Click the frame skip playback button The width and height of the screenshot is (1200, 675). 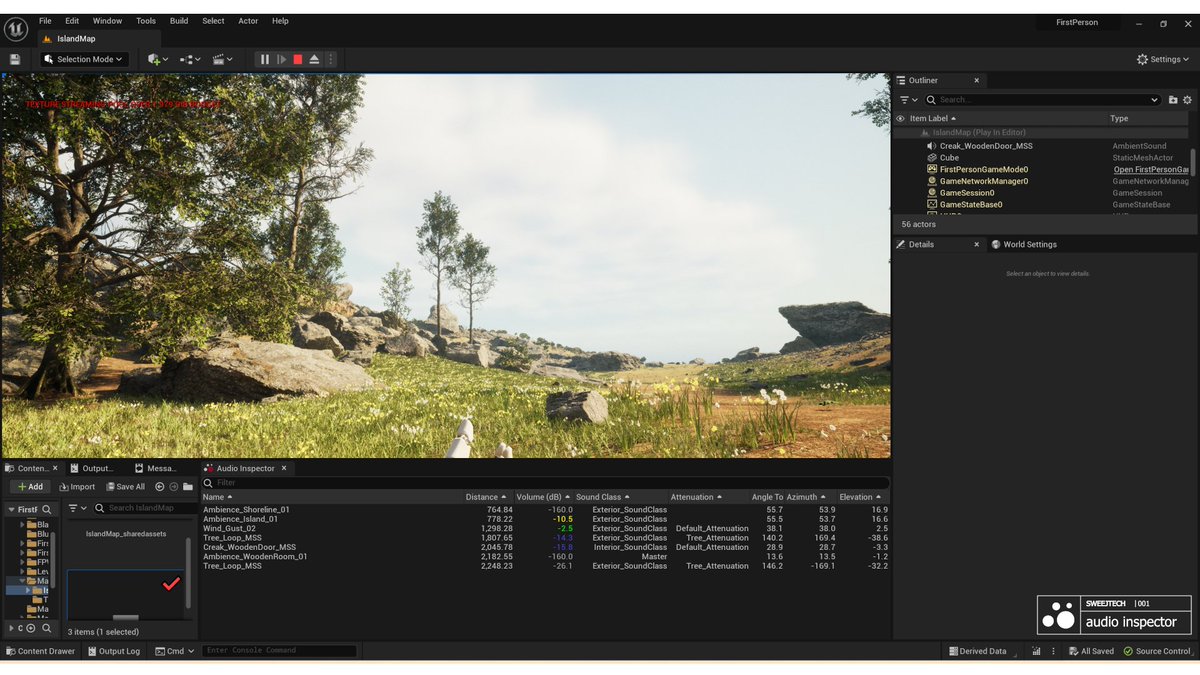(281, 60)
